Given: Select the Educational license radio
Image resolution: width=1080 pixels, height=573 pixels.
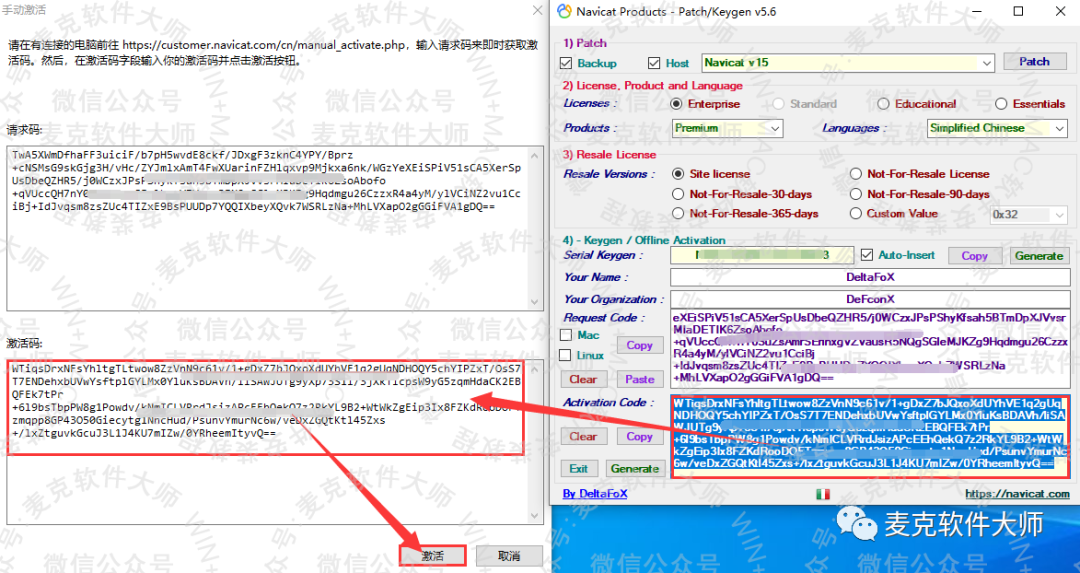Looking at the screenshot, I should point(883,104).
